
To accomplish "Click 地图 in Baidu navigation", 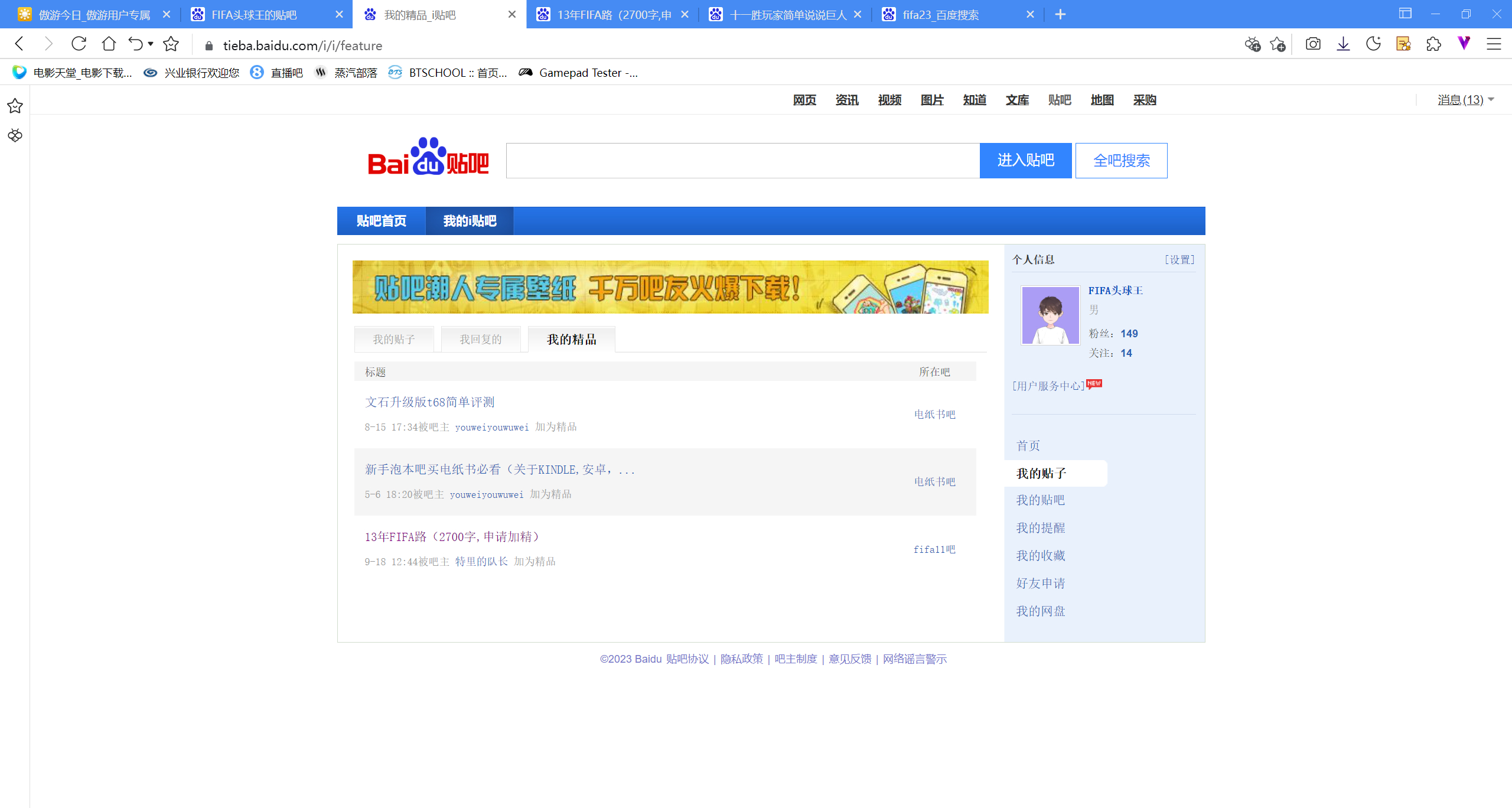I will tap(1102, 100).
